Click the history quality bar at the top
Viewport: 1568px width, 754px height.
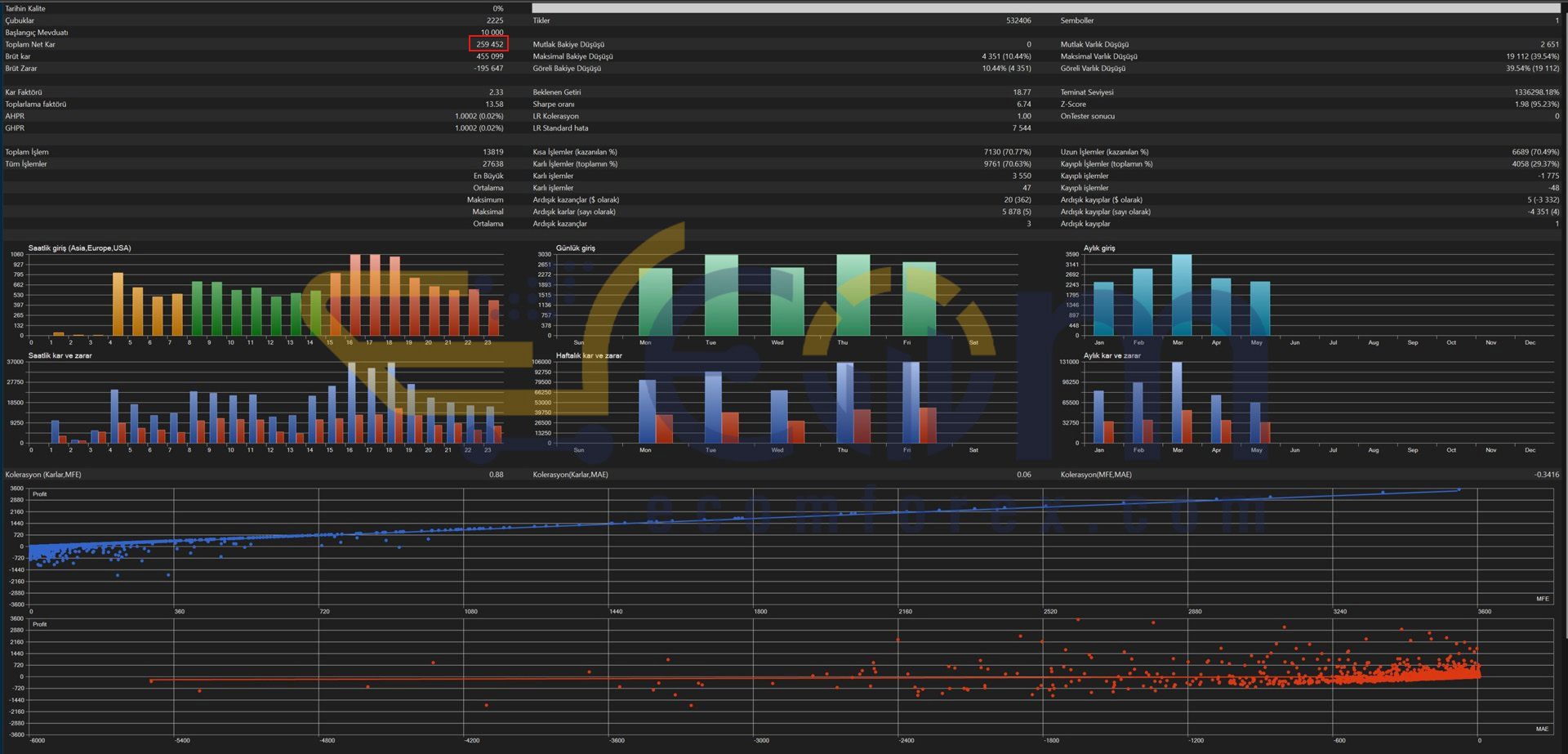pos(1046,8)
